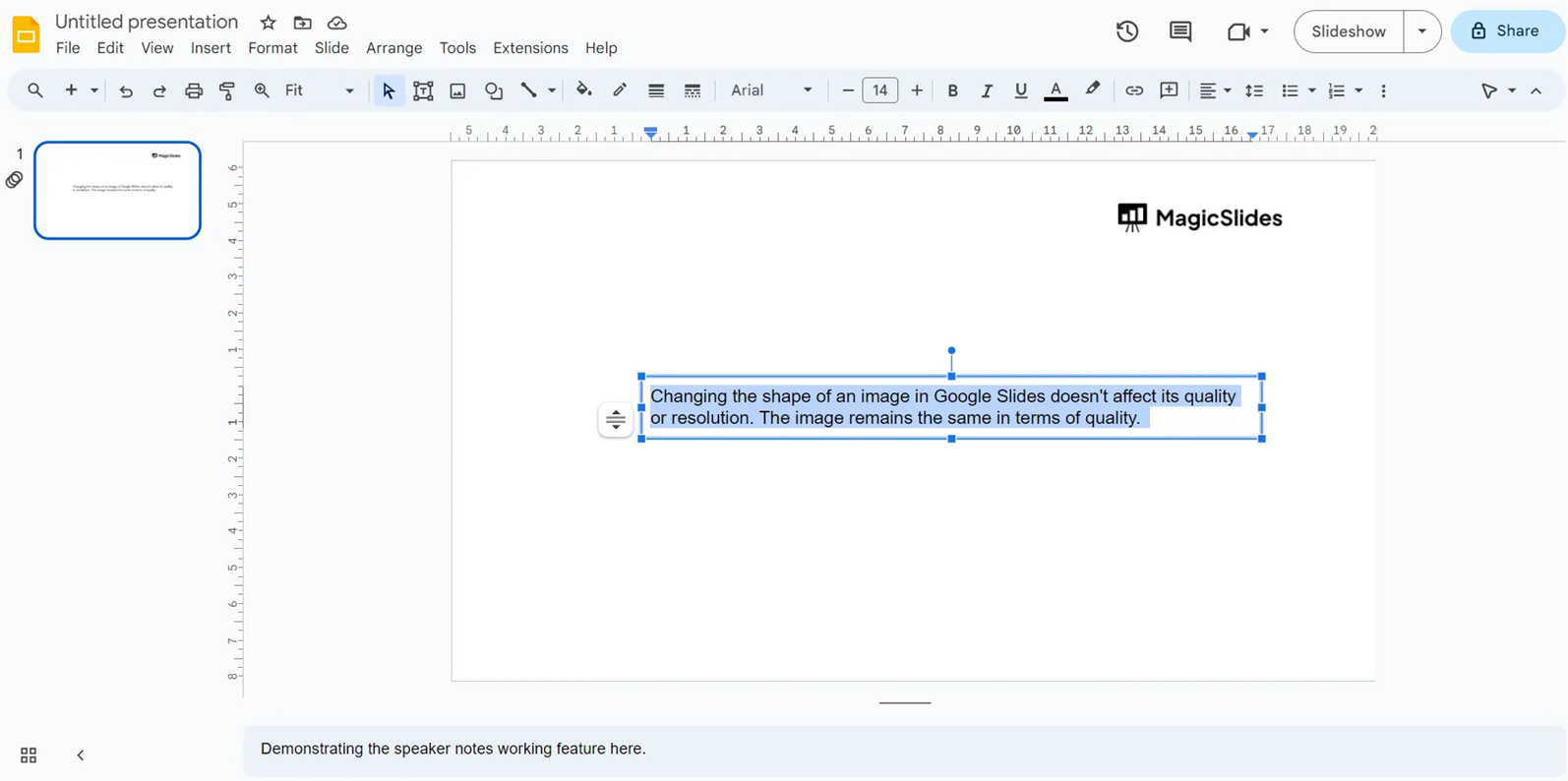Click the insert image icon
Image resolution: width=1568 pixels, height=781 pixels.
coord(457,90)
